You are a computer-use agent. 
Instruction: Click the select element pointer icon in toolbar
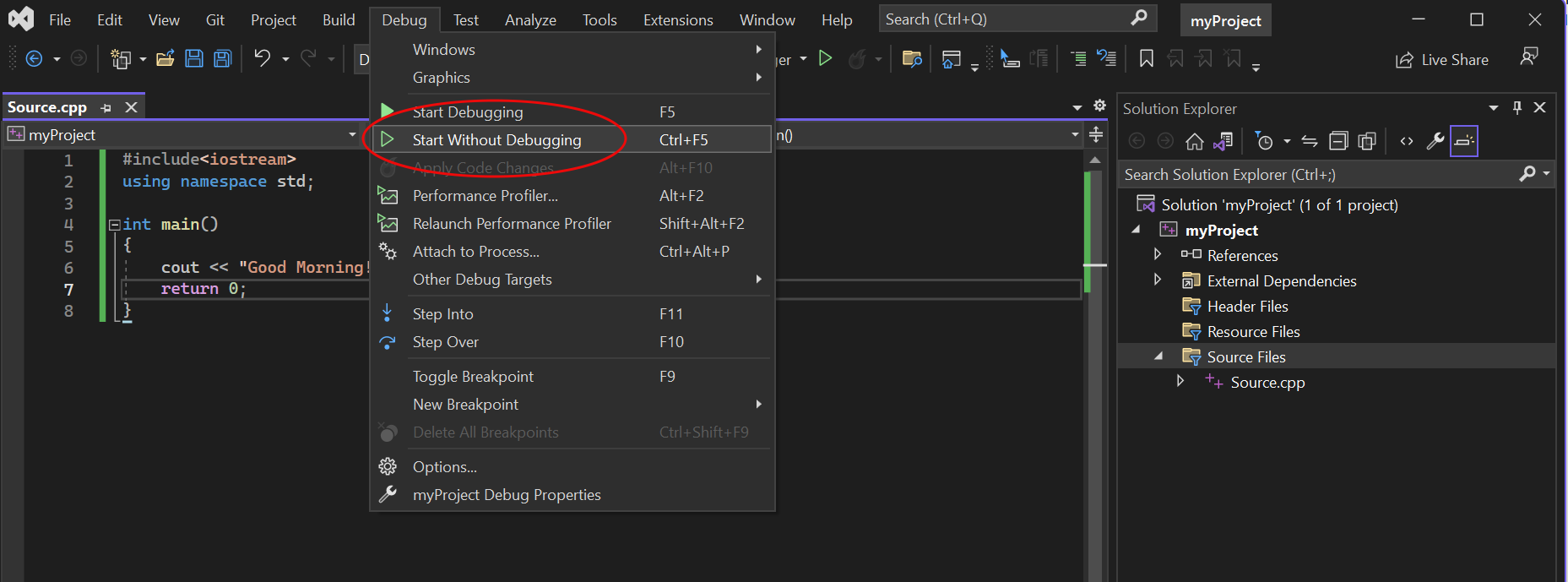(x=1010, y=58)
